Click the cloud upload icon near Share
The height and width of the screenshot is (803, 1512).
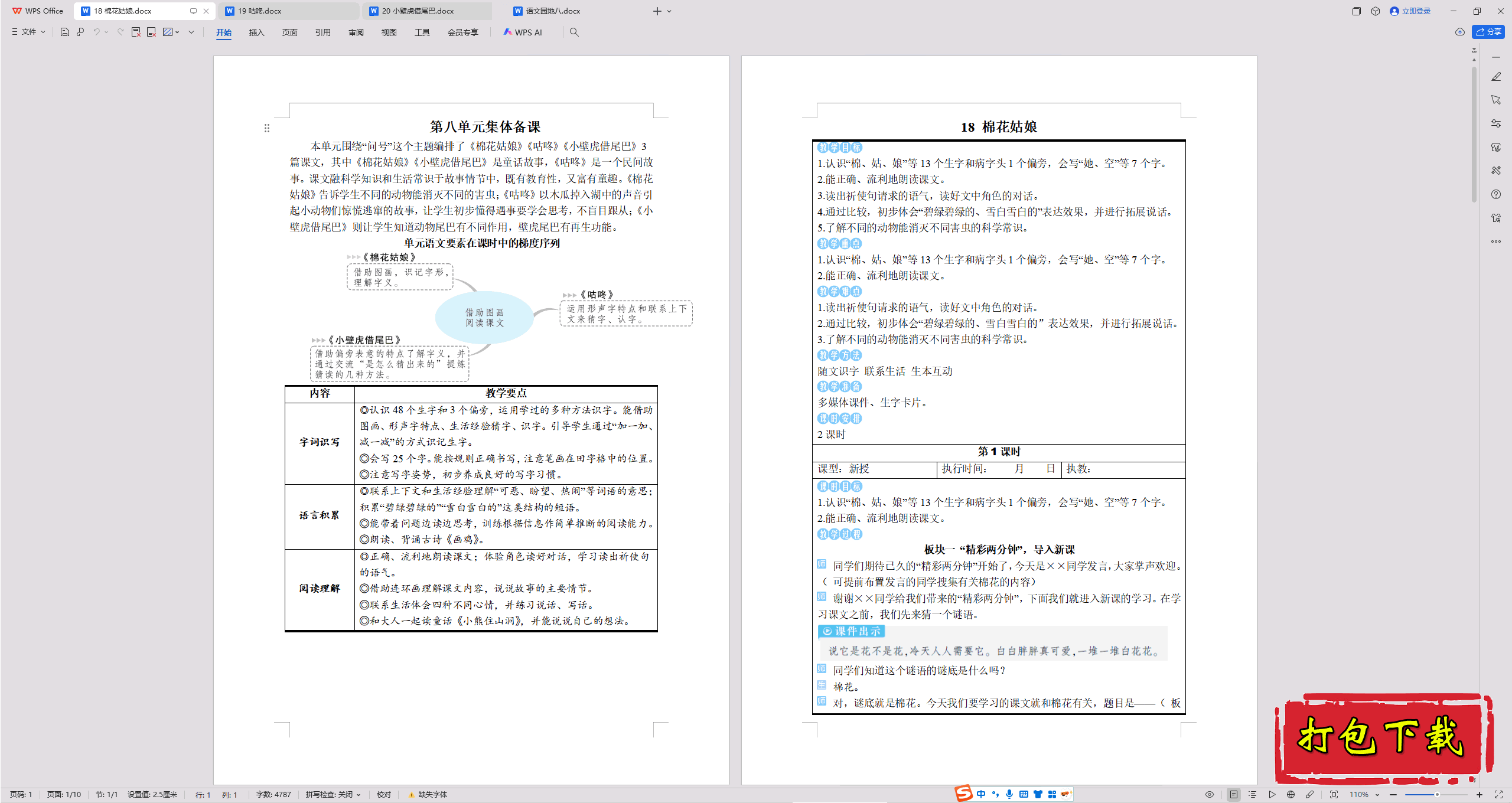tap(1460, 32)
